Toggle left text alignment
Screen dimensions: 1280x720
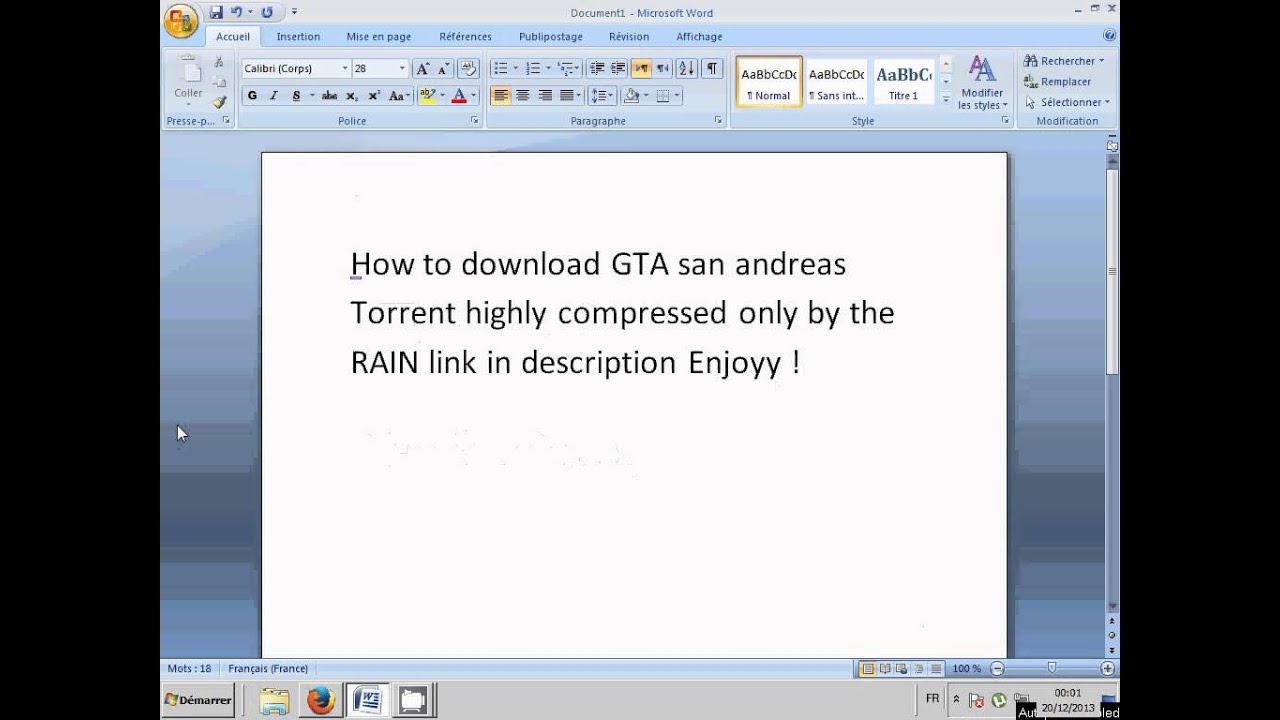[x=501, y=96]
